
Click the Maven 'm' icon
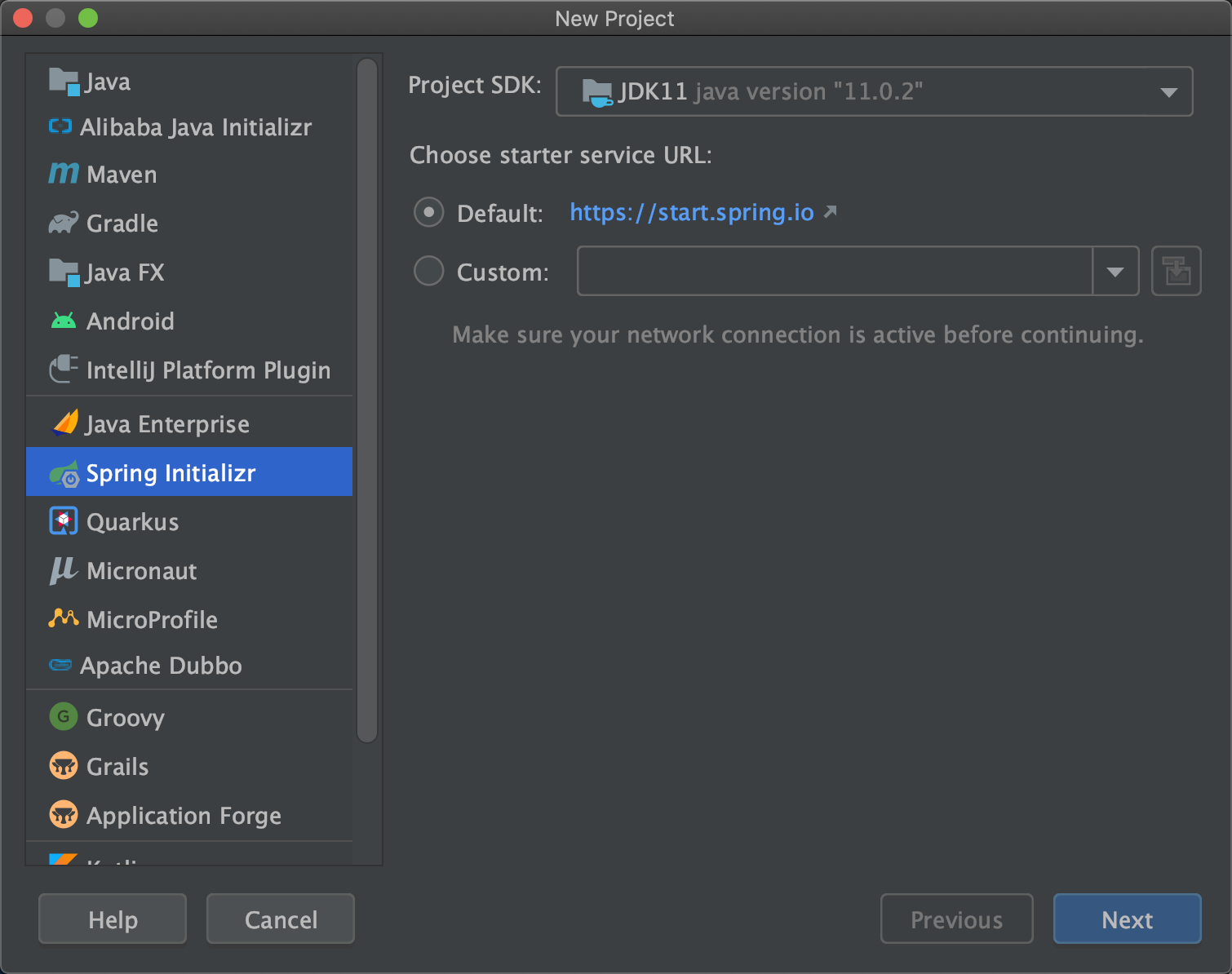click(x=64, y=173)
